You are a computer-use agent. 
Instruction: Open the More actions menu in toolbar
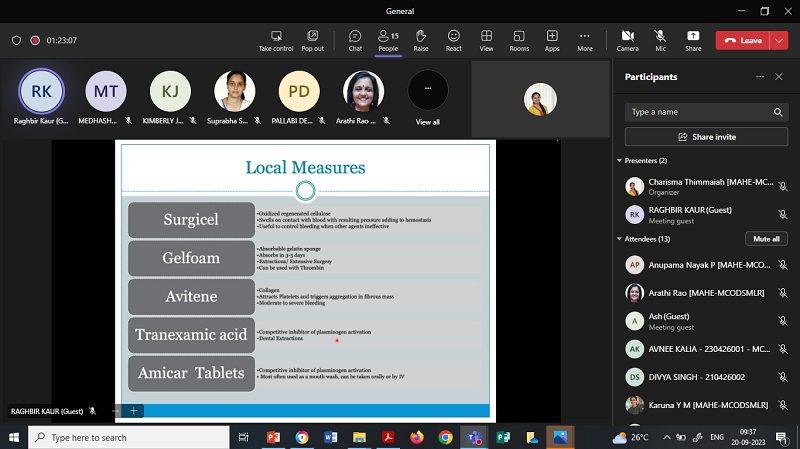[x=585, y=40]
